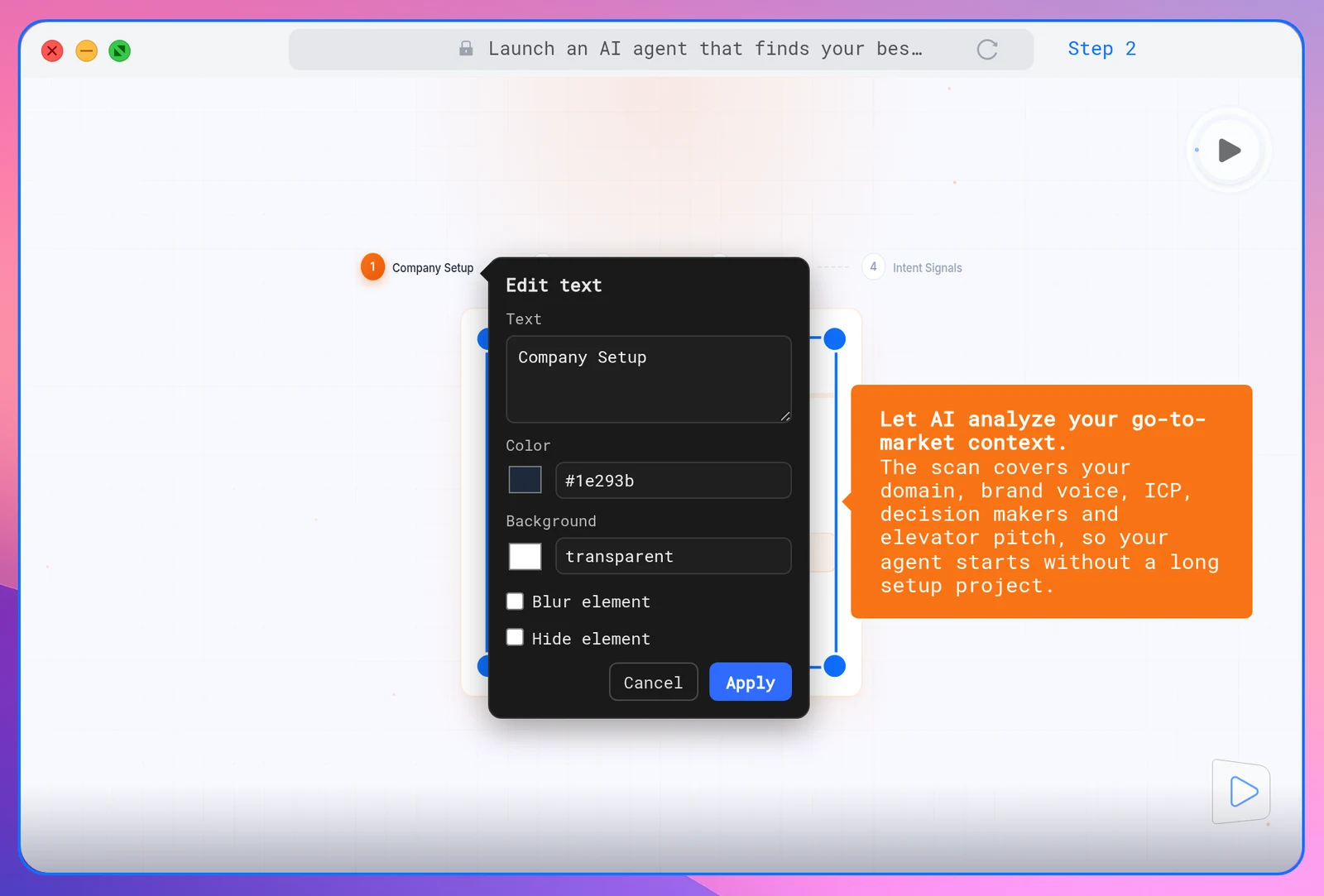This screenshot has height=896, width=1324.
Task: Click the address bar title text
Action: [x=705, y=49]
